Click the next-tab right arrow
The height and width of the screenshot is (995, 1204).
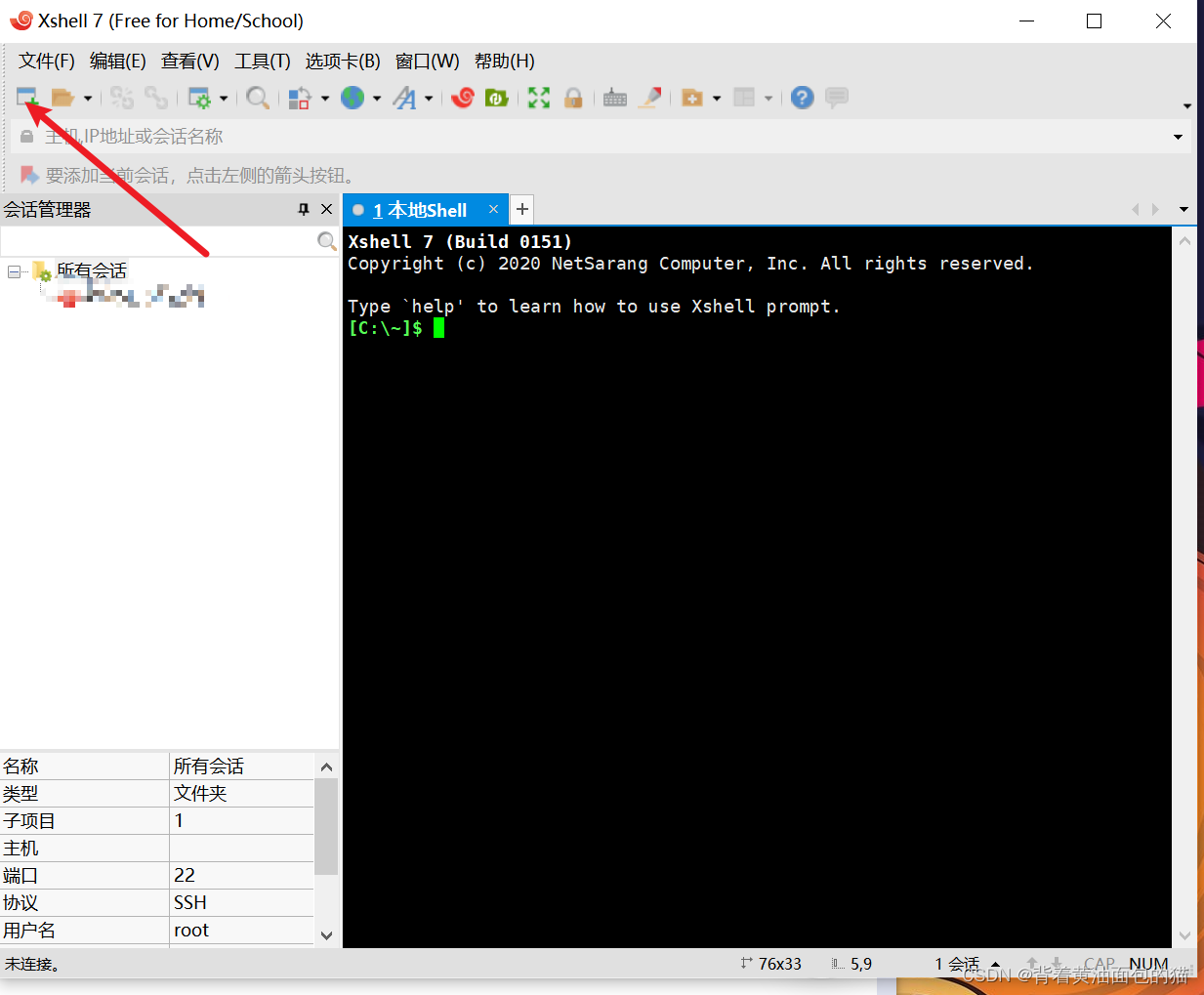(1156, 209)
